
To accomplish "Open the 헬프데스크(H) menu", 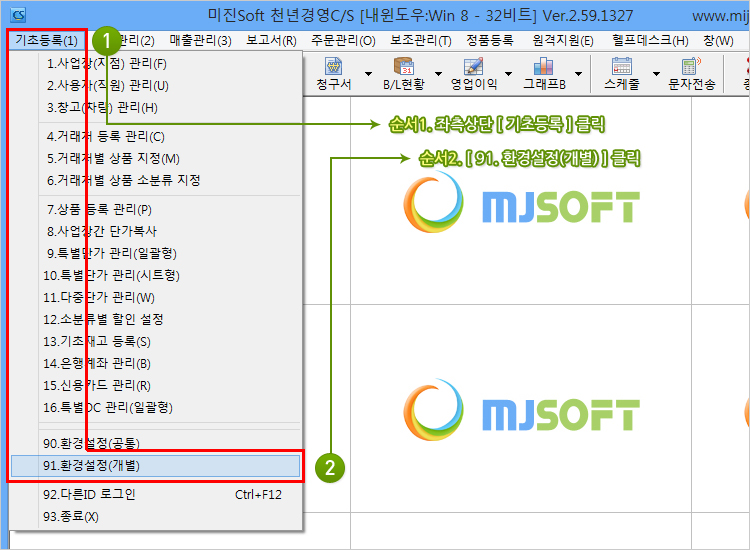I will click(650, 41).
